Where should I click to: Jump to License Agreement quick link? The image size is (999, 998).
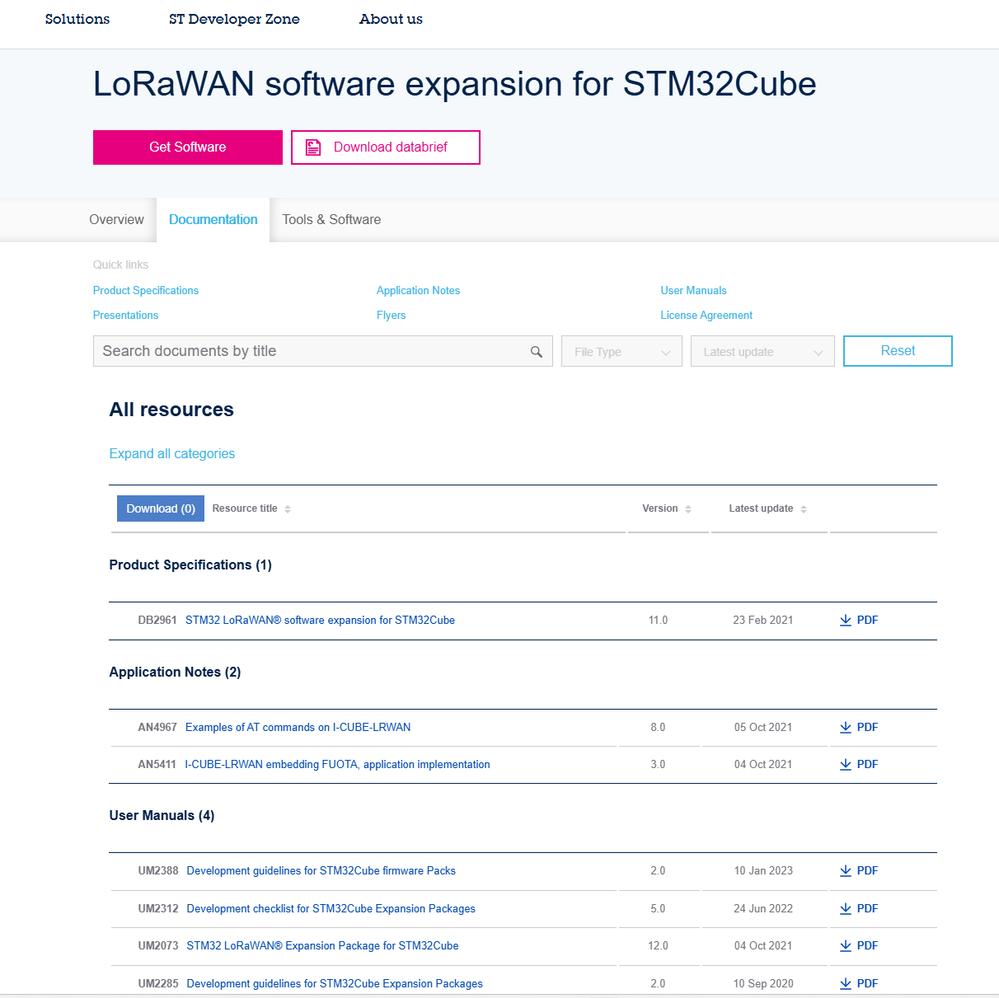[x=706, y=315]
